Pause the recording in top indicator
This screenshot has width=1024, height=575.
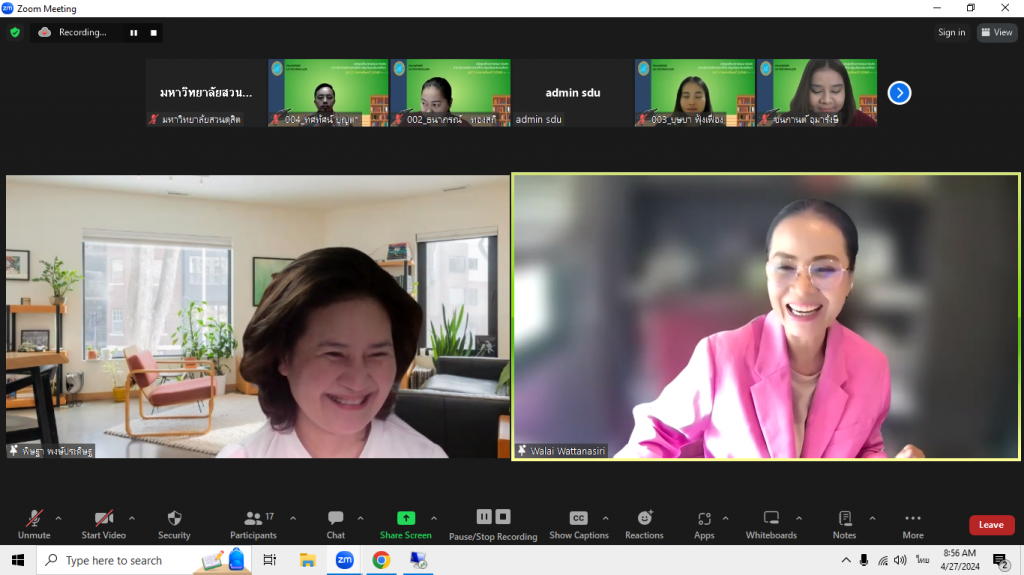point(133,32)
